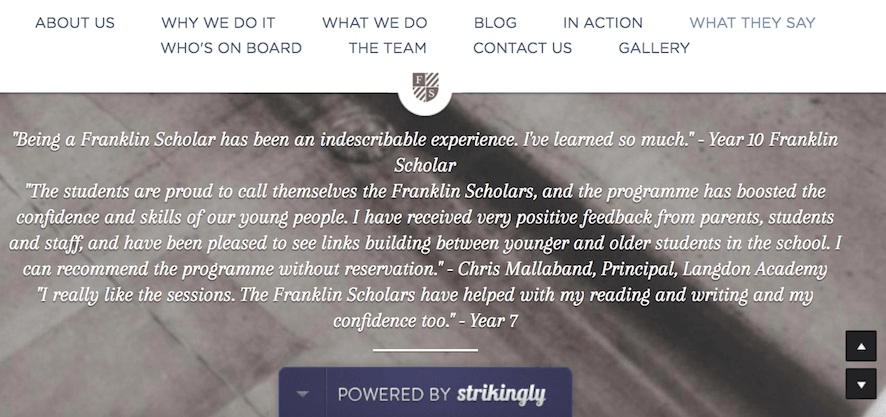Click the white divider line below testimonials

(x=425, y=350)
